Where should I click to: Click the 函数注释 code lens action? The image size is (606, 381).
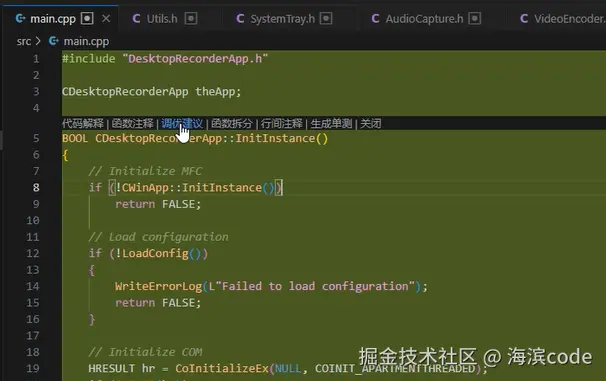click(x=133, y=124)
